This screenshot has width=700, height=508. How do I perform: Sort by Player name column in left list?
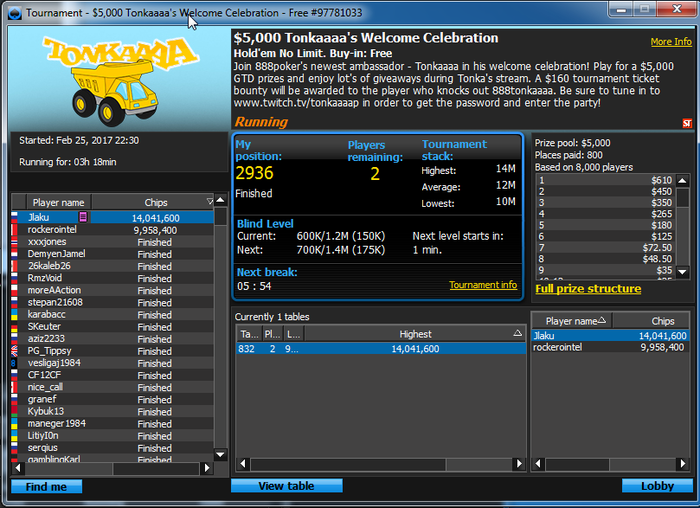tap(58, 202)
